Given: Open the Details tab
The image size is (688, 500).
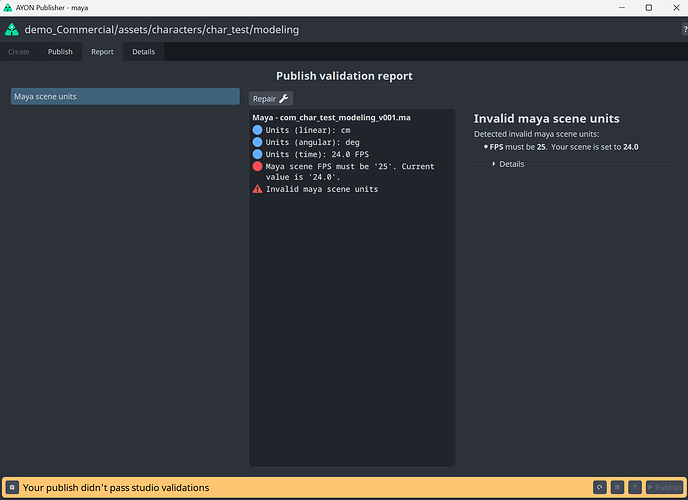Looking at the screenshot, I should click(144, 52).
